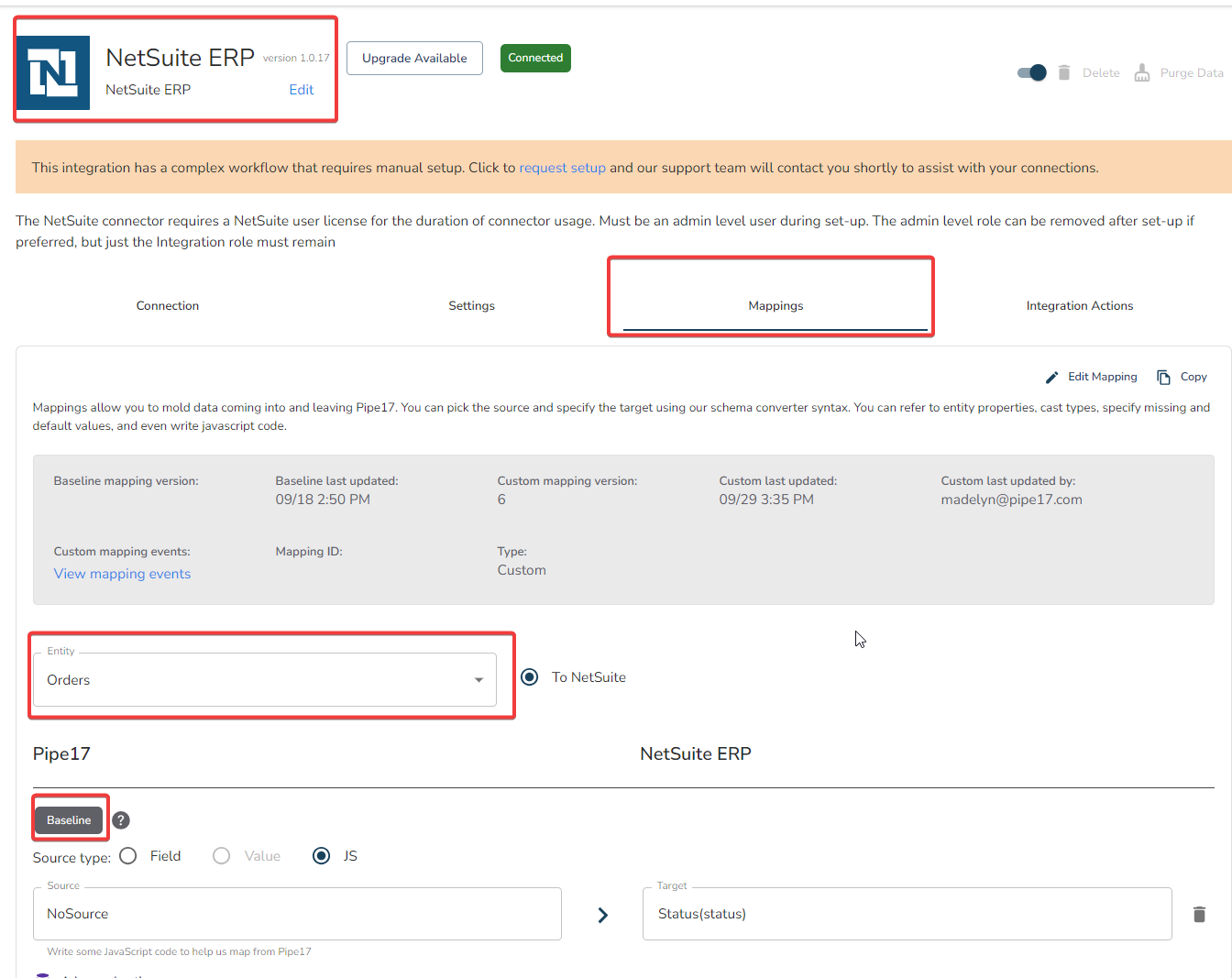Screen dimensions: 1232x978
Task: Select the To NetSuite radio button
Action: pyautogui.click(x=530, y=677)
